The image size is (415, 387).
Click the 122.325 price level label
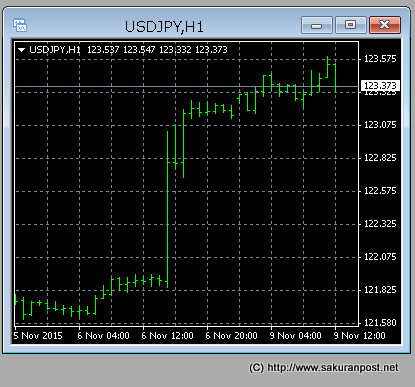click(380, 224)
